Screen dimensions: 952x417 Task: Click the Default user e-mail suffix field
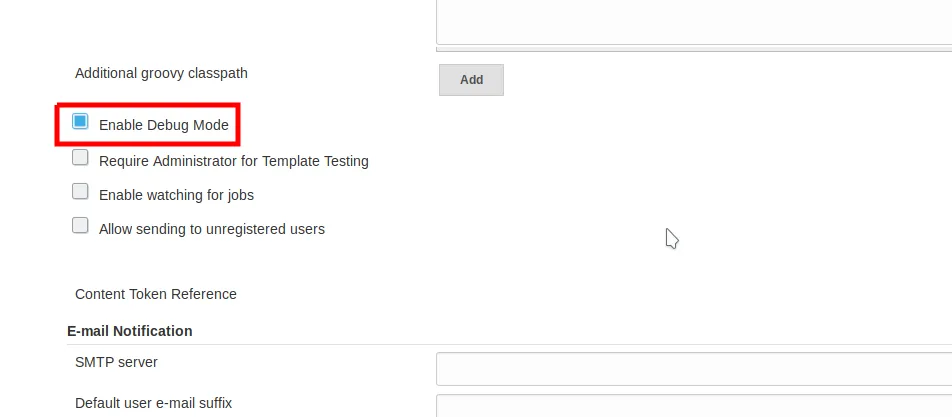pyautogui.click(x=693, y=406)
